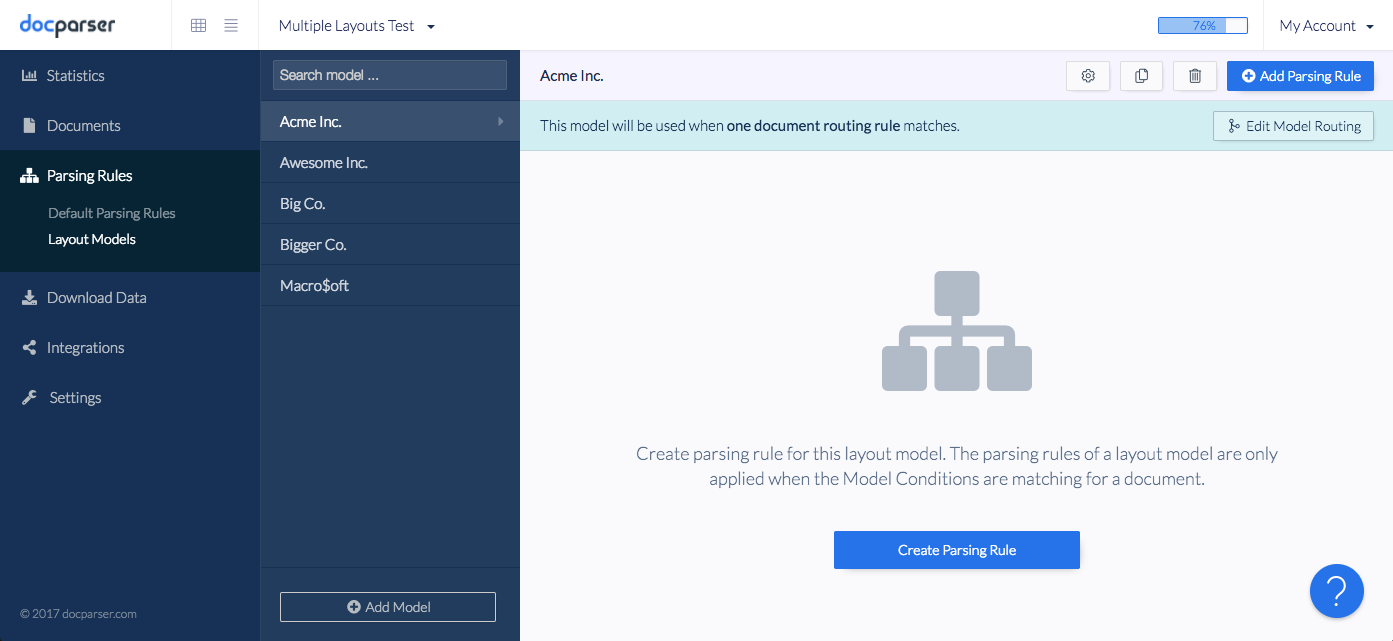
Task: Focus the Search model input field
Action: click(x=390, y=75)
